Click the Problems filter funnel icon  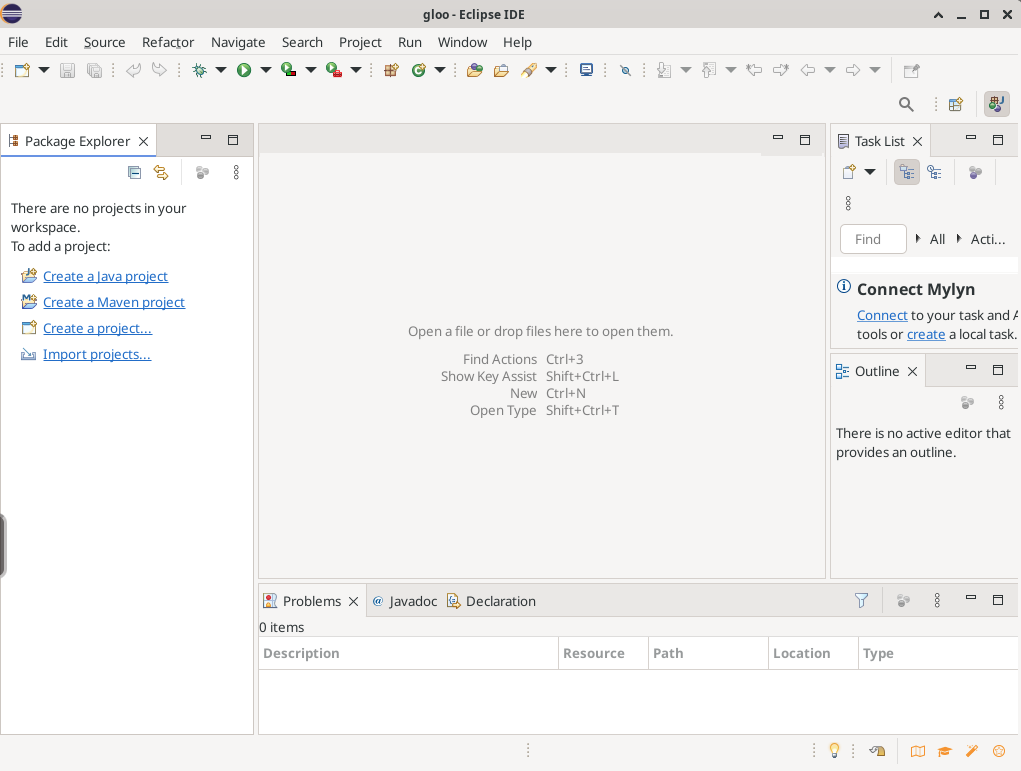(x=861, y=600)
